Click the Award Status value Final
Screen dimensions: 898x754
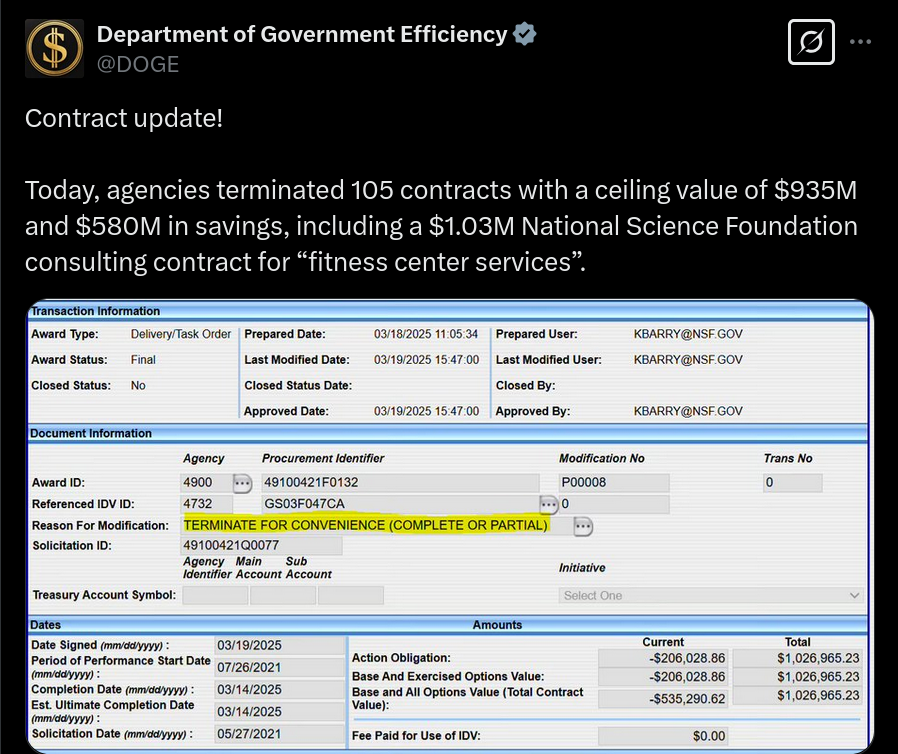point(143,360)
